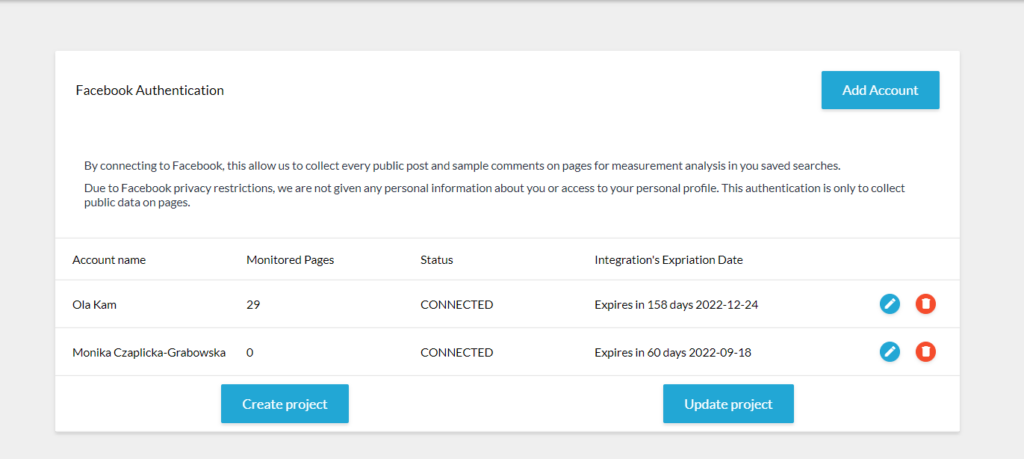This screenshot has width=1024, height=459.
Task: Click the 0 monitored pages value
Action: click(249, 353)
